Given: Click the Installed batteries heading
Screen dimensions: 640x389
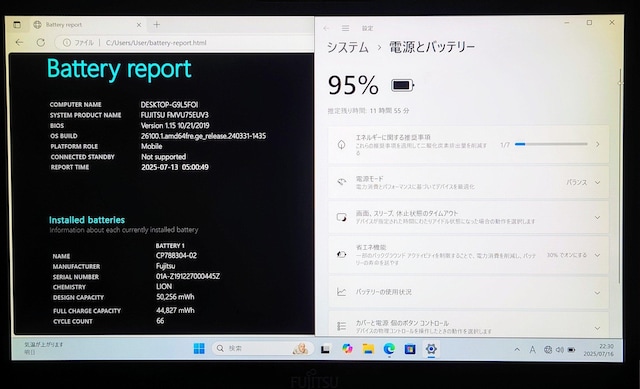Looking at the screenshot, I should (87, 220).
